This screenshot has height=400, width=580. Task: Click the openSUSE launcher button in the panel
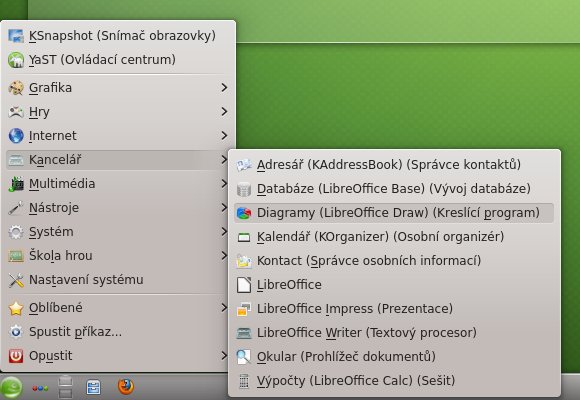point(11,387)
